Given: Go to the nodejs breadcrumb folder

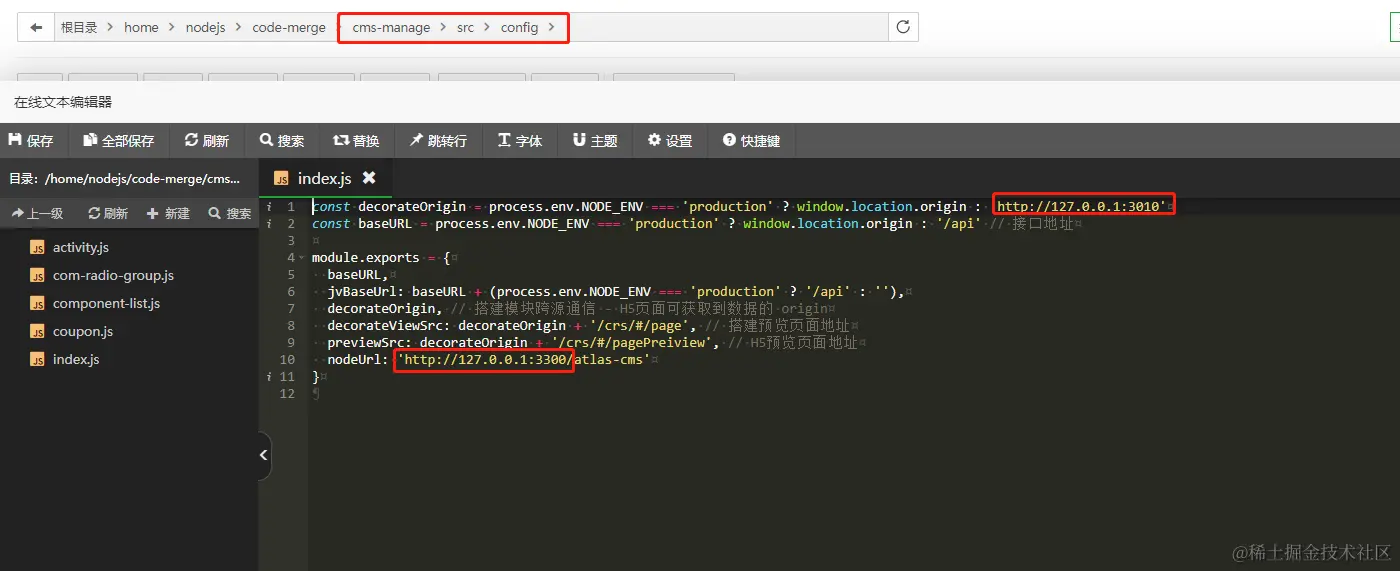Looking at the screenshot, I should point(206,27).
